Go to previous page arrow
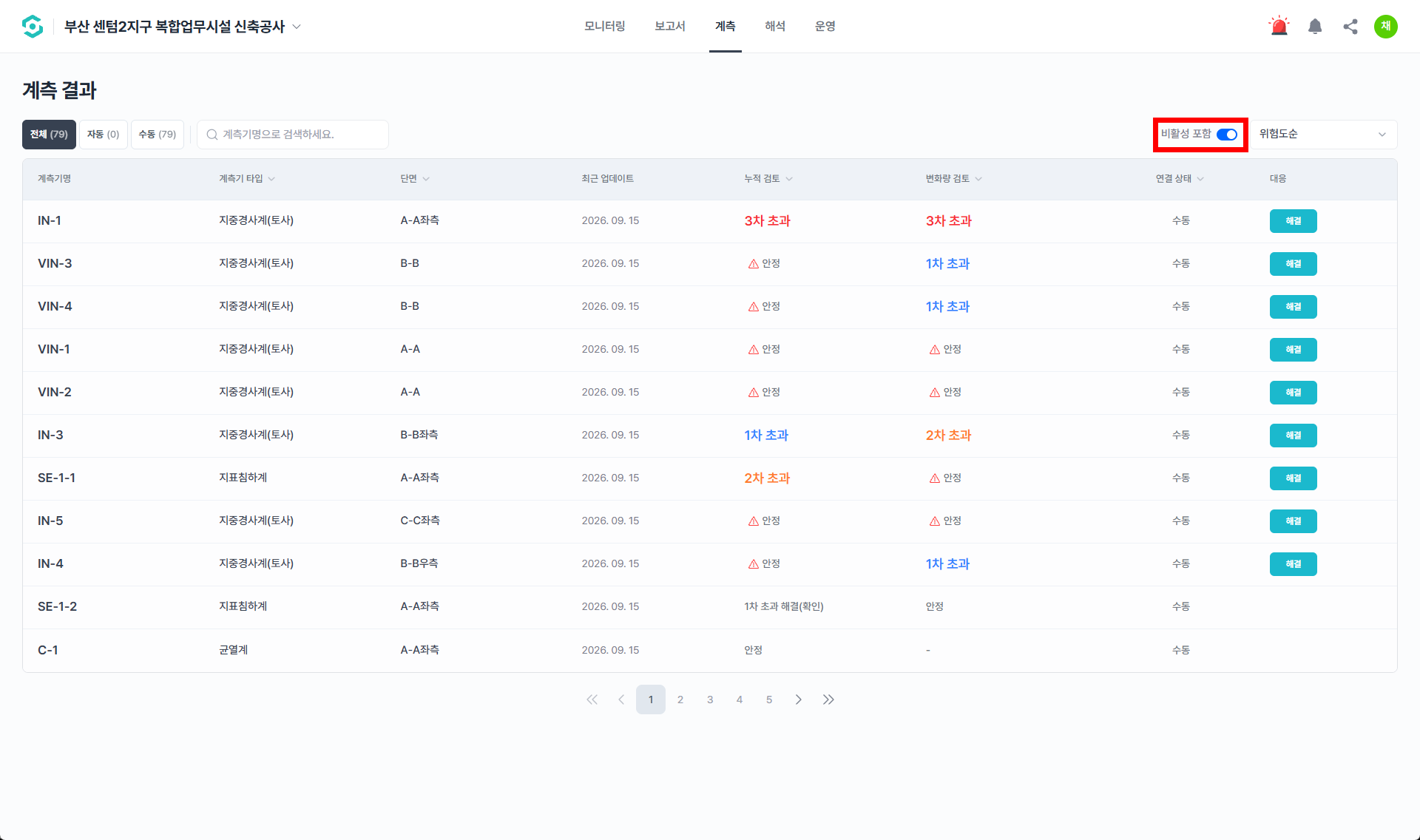This screenshot has height=840, width=1420. click(621, 700)
